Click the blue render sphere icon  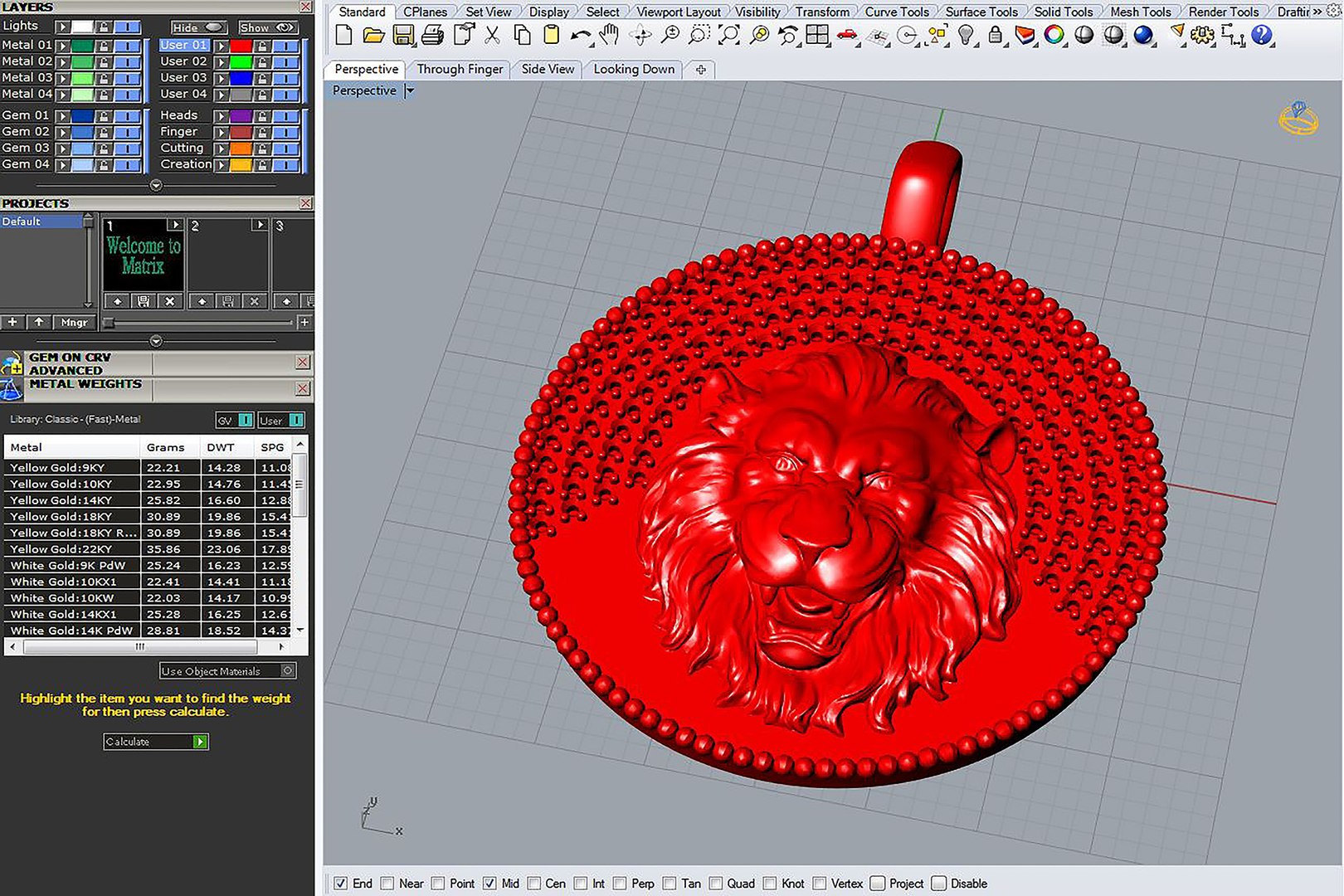pyautogui.click(x=1143, y=36)
